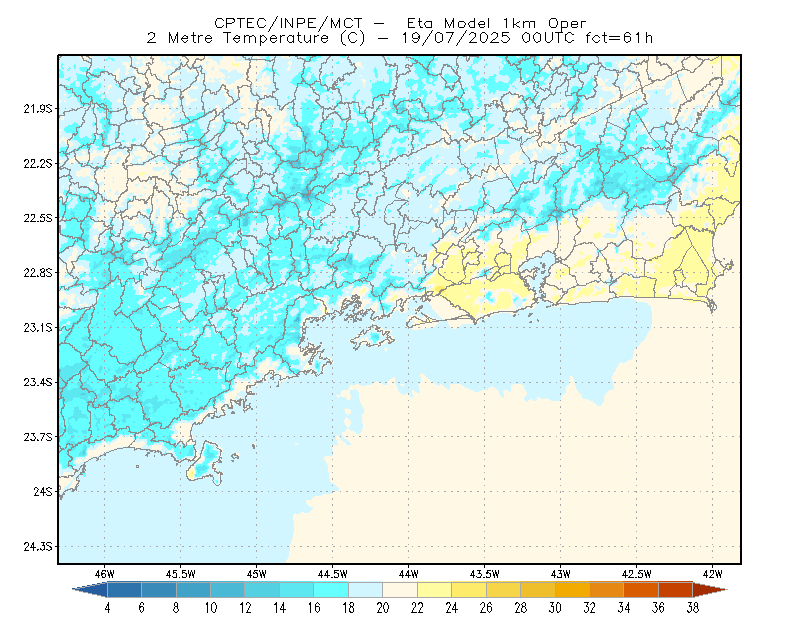Click the 24S latitude label
Viewport: 800px width, 618px height.
(x=43, y=491)
